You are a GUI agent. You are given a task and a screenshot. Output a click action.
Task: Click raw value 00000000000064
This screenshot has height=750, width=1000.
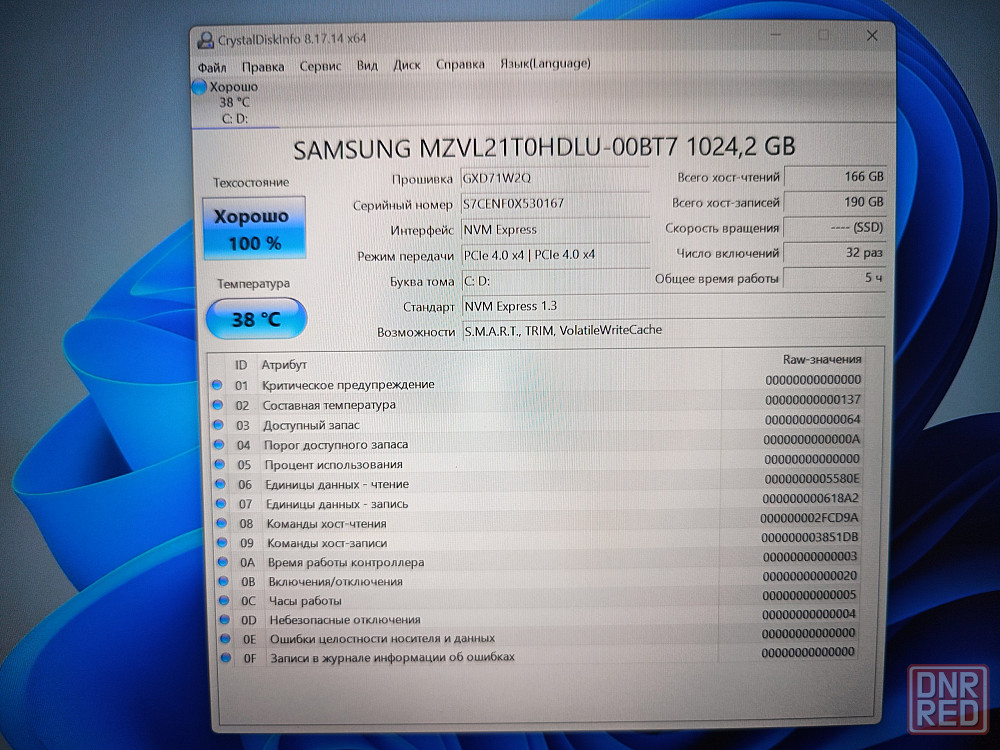click(x=812, y=420)
